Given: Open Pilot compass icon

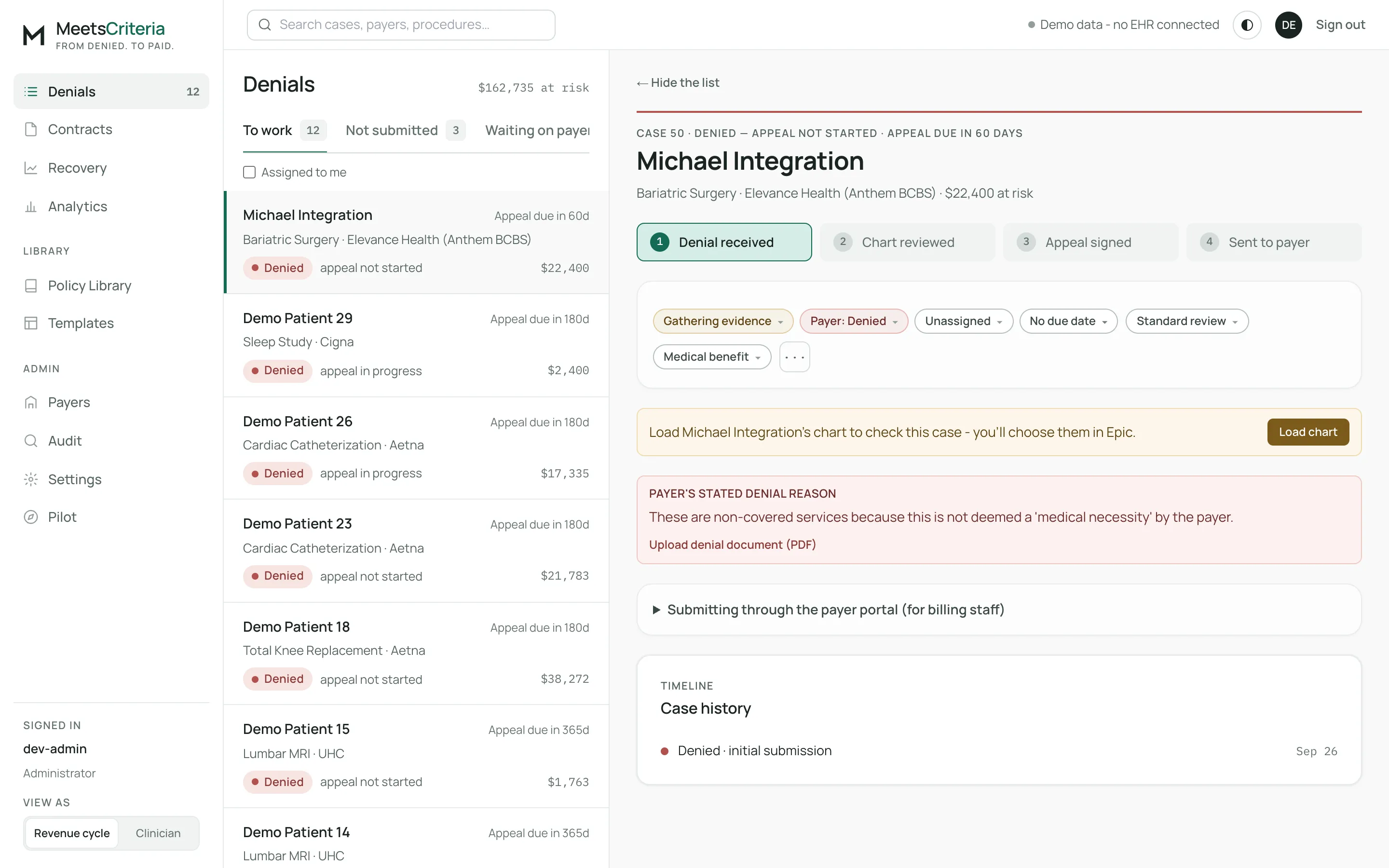Looking at the screenshot, I should [31, 516].
